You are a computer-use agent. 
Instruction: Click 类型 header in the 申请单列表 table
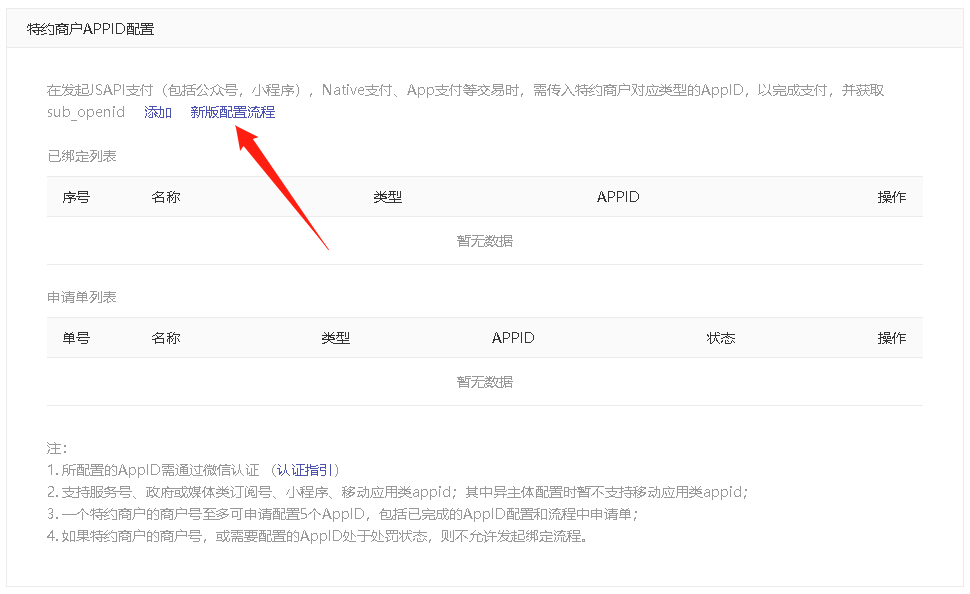tap(336, 338)
